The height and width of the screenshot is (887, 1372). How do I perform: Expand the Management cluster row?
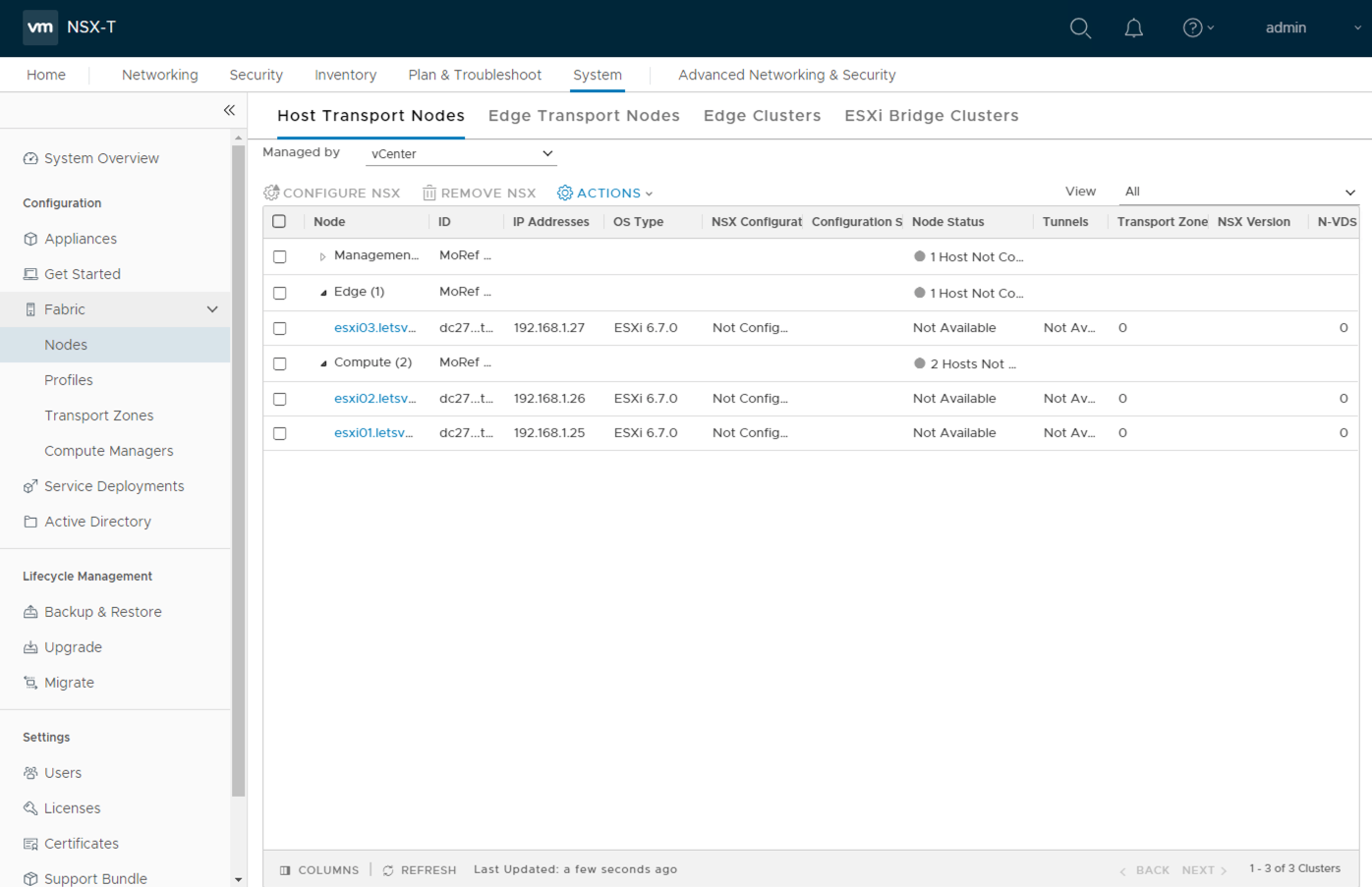[322, 256]
